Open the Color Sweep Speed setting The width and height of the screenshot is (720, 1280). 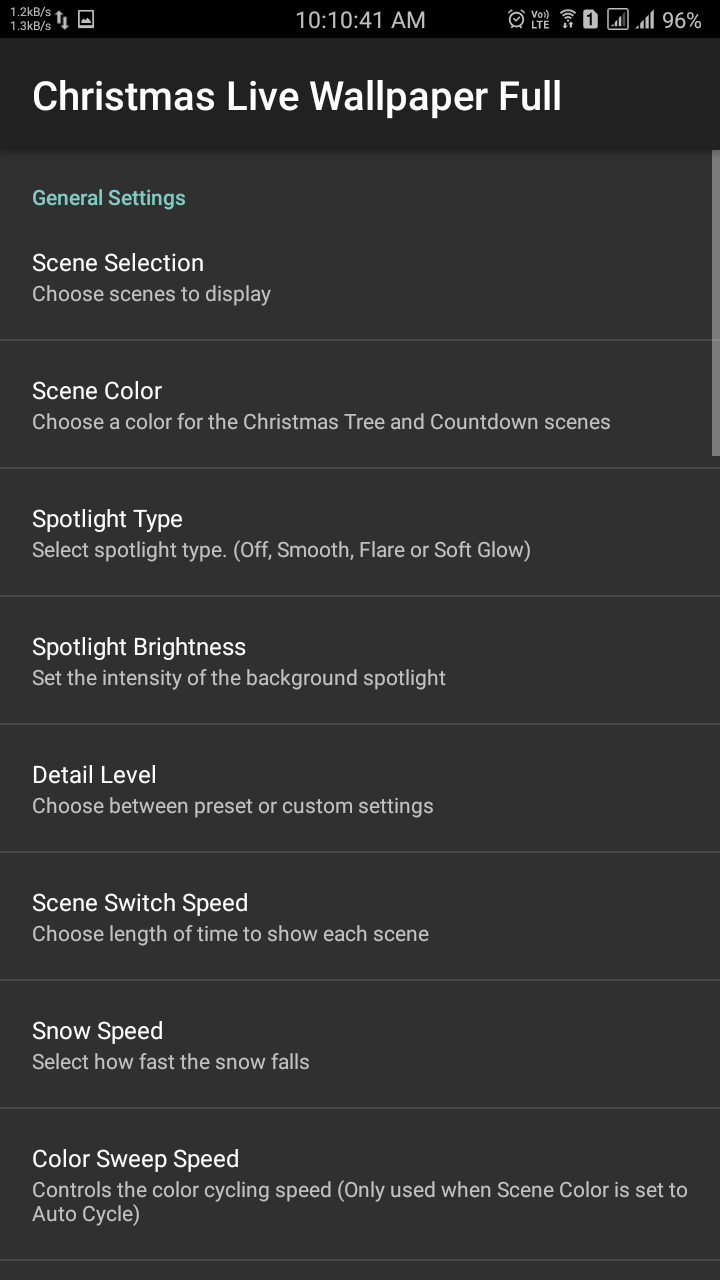tap(360, 1185)
